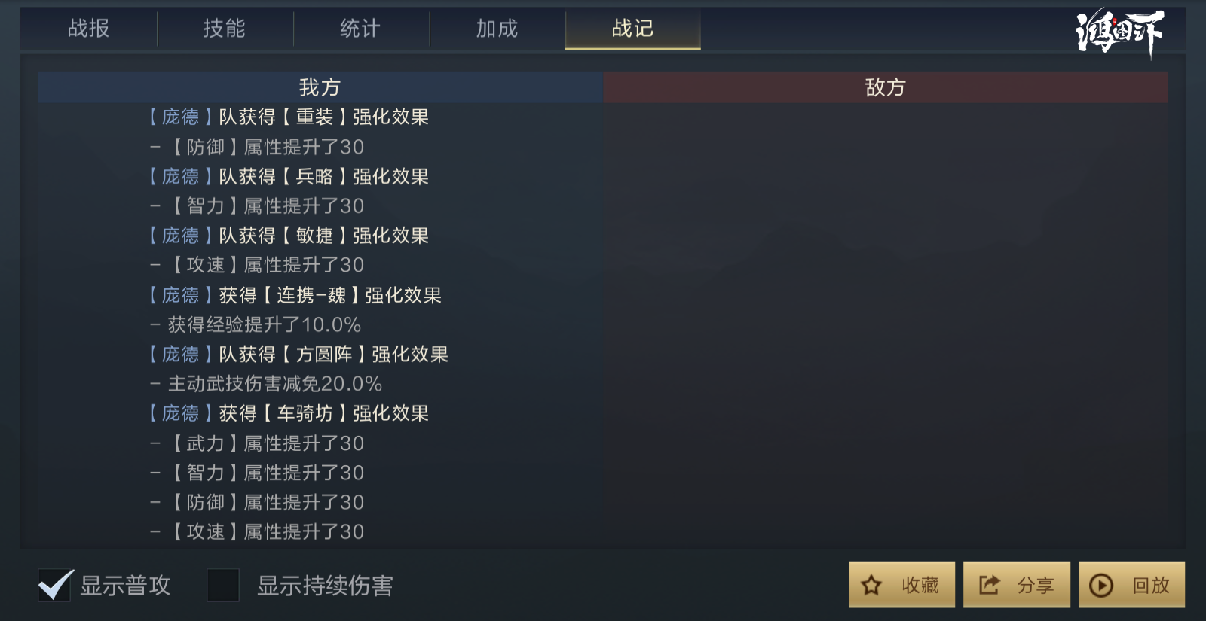
Task: Click the replay play-circle icon
Action: (x=1101, y=586)
